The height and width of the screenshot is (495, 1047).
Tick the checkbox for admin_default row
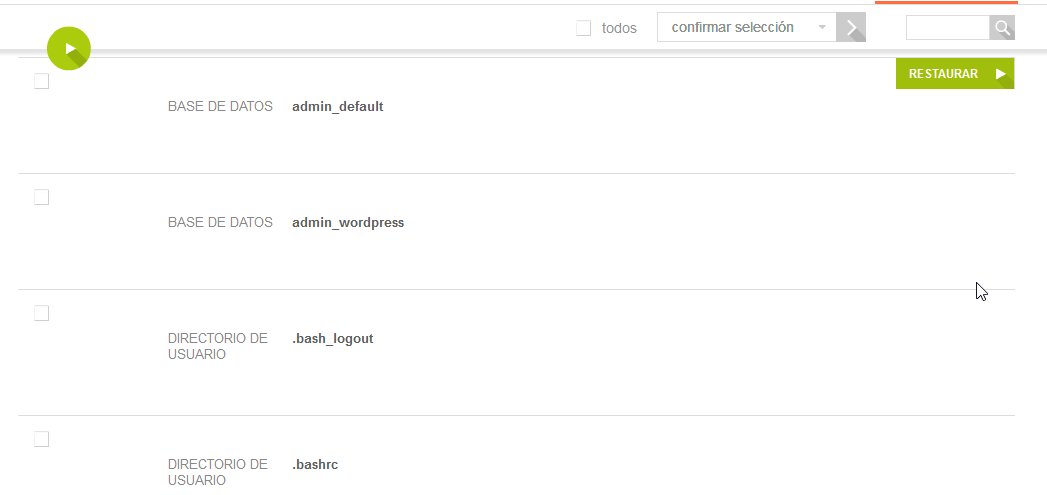click(x=41, y=81)
